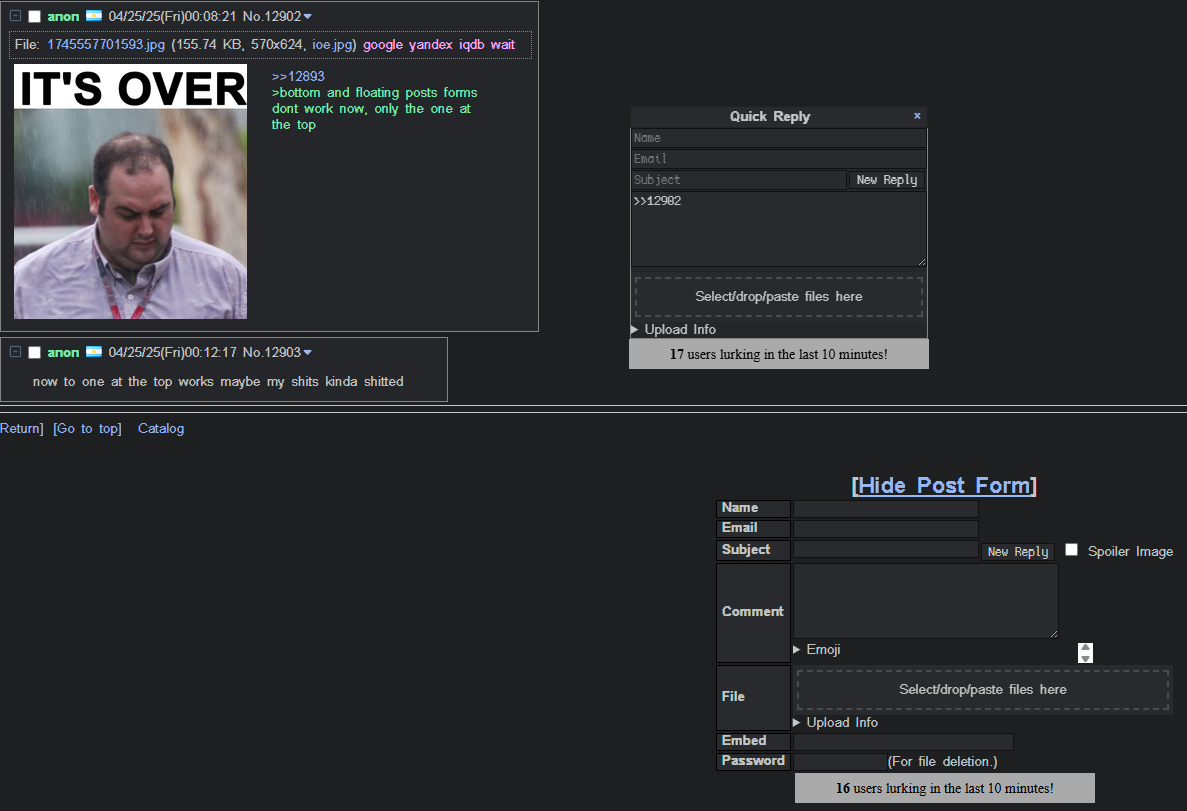Tick the checkbox for post 12903
This screenshot has height=811, width=1187.
click(35, 353)
